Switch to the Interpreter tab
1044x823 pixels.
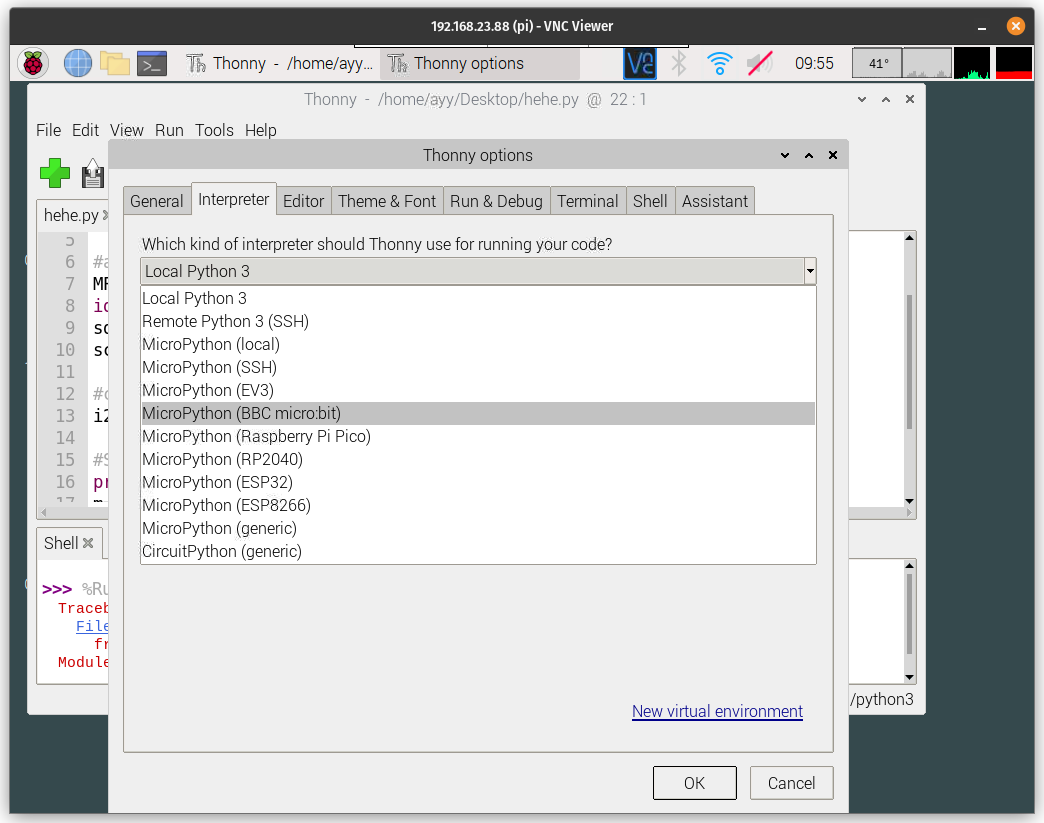[234, 199]
